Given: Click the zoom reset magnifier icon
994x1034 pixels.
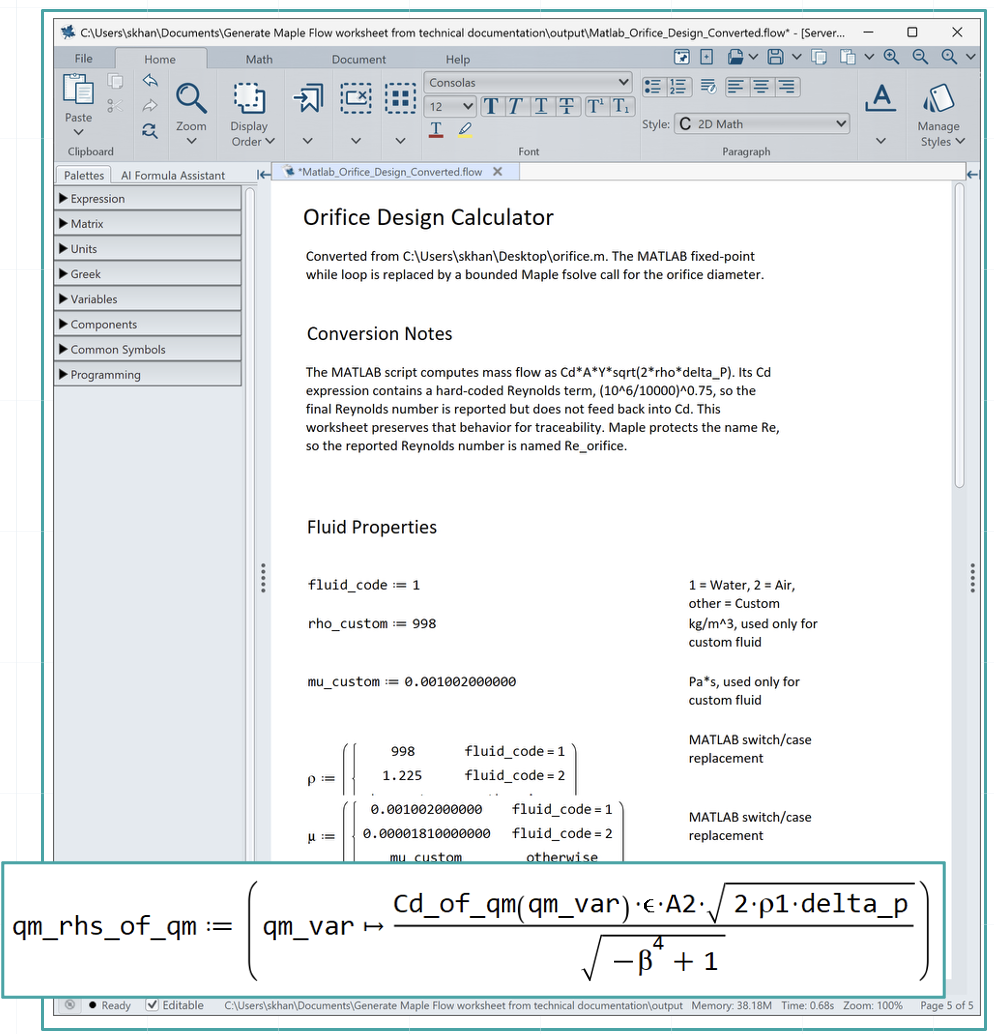Looking at the screenshot, I should point(949,57).
